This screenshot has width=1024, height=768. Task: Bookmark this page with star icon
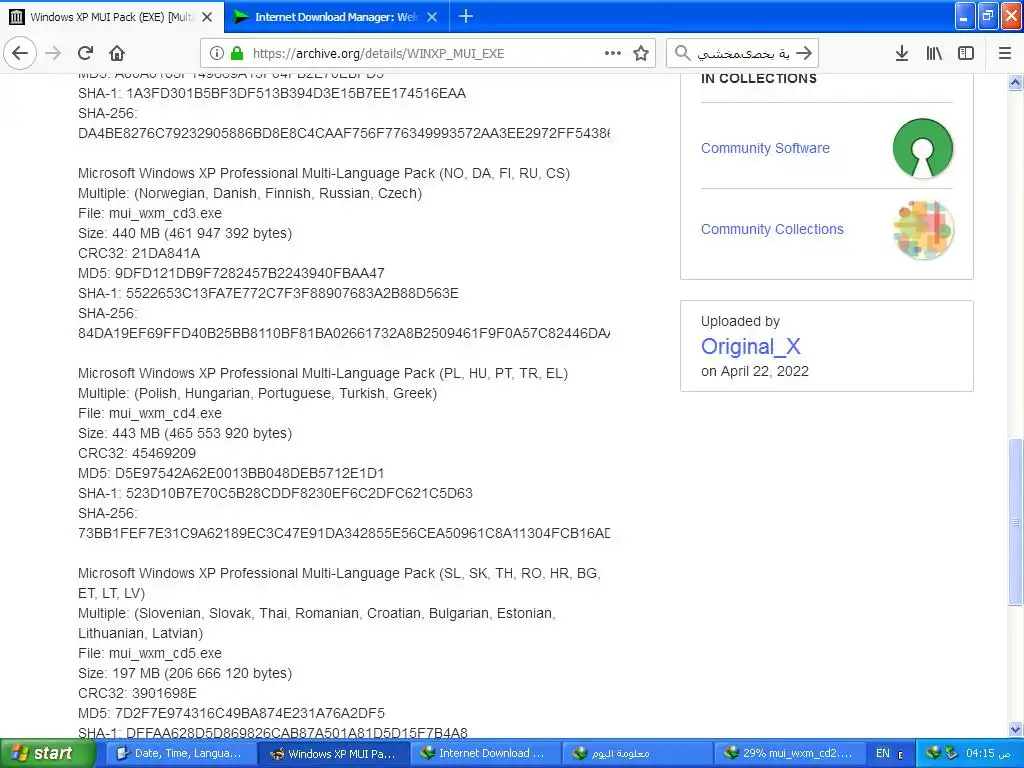(641, 54)
